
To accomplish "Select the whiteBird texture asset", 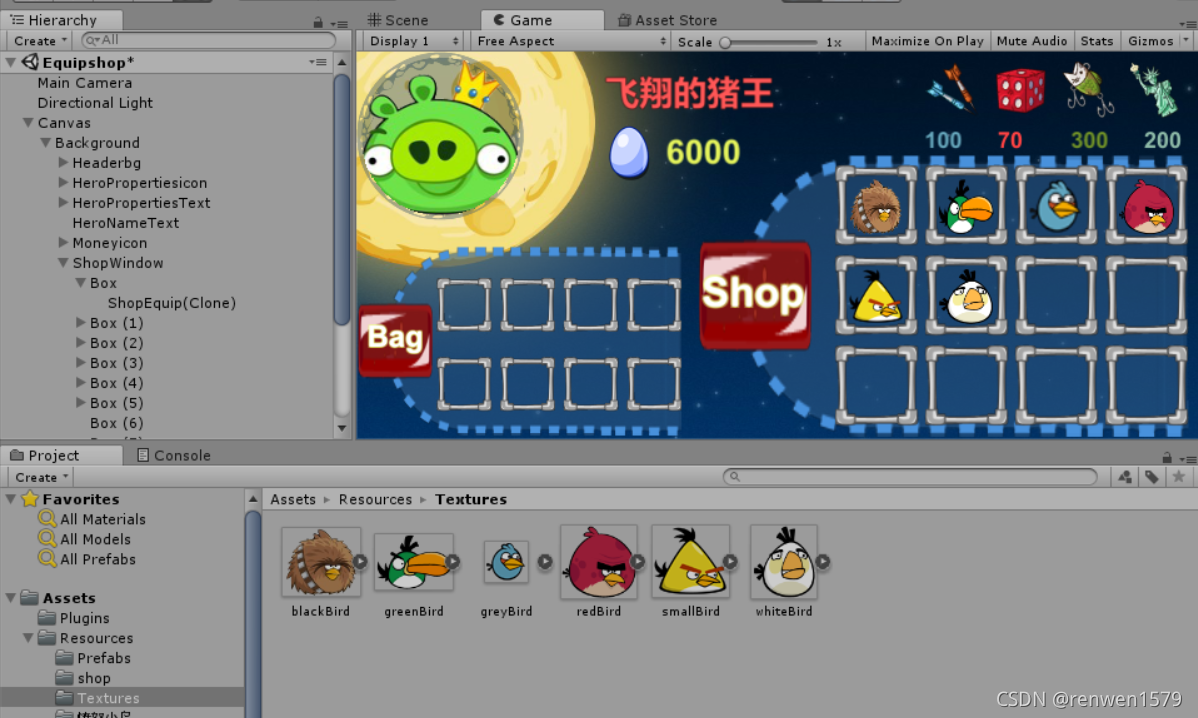I will [x=784, y=561].
